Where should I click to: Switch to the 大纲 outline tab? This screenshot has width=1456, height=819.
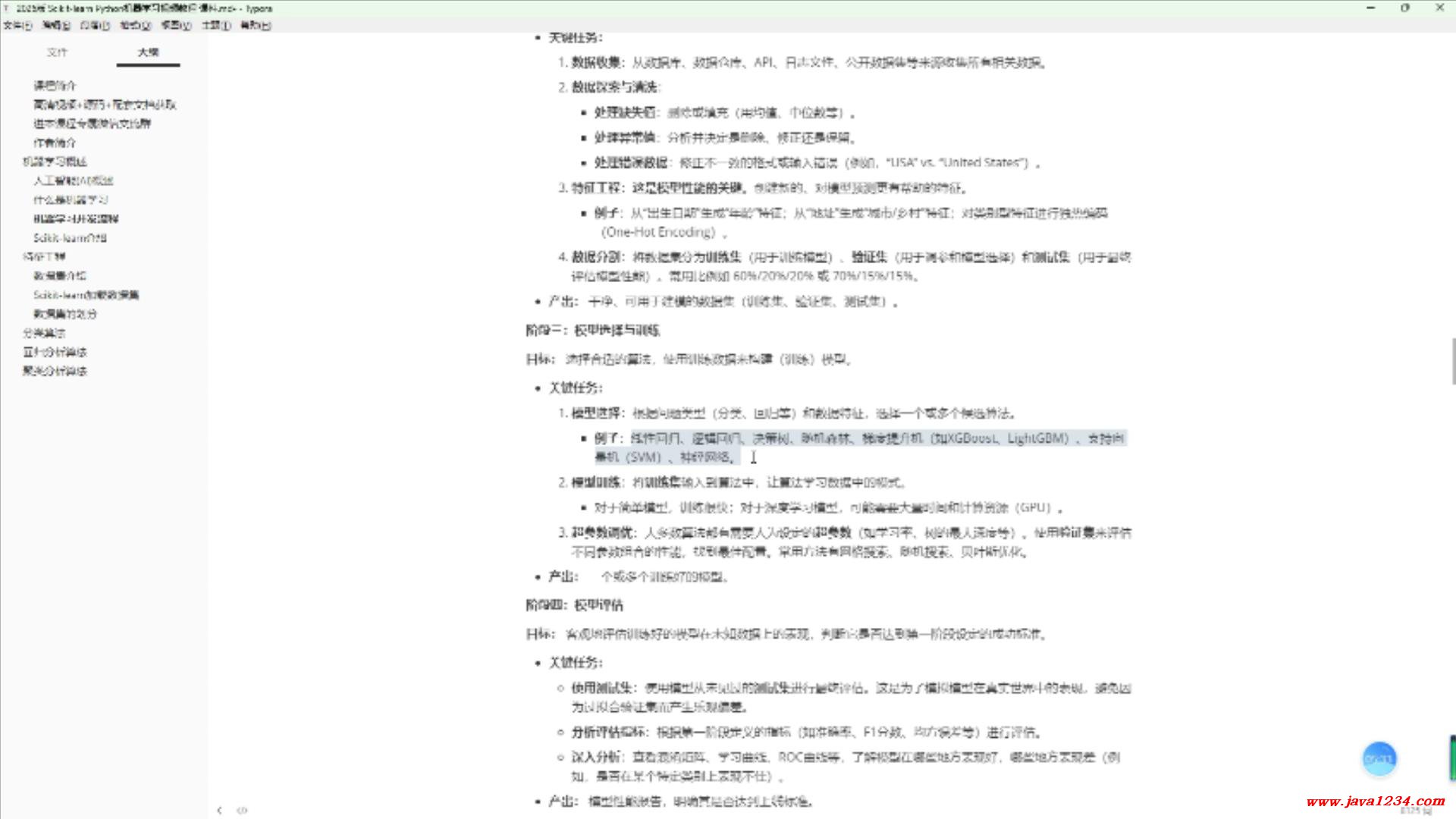(148, 52)
